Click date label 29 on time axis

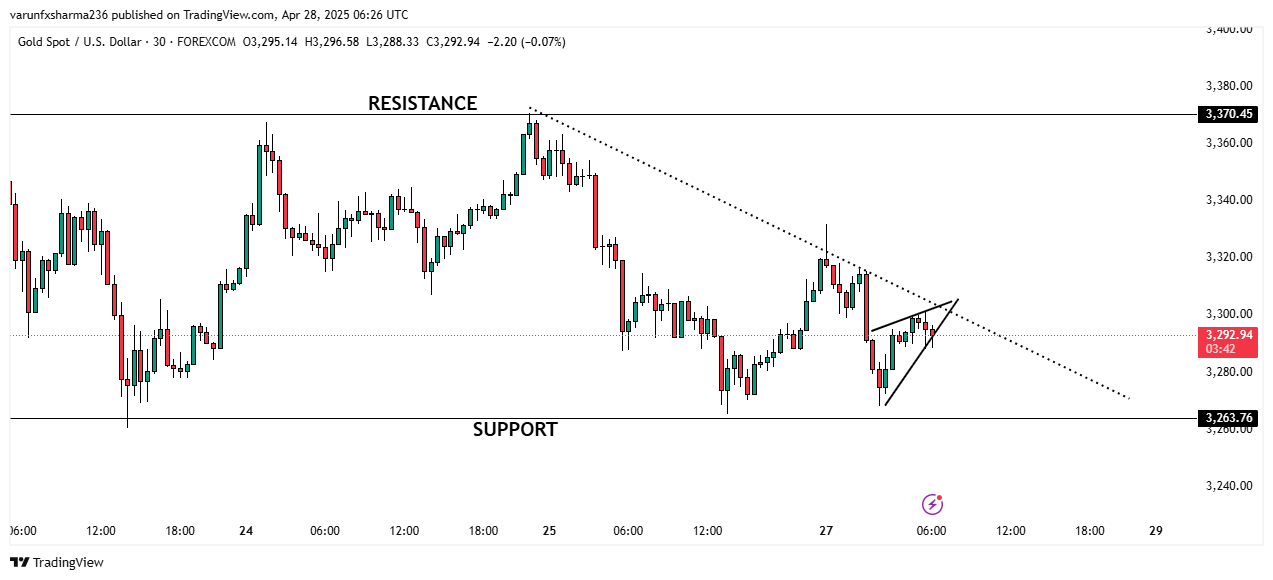tap(1156, 531)
